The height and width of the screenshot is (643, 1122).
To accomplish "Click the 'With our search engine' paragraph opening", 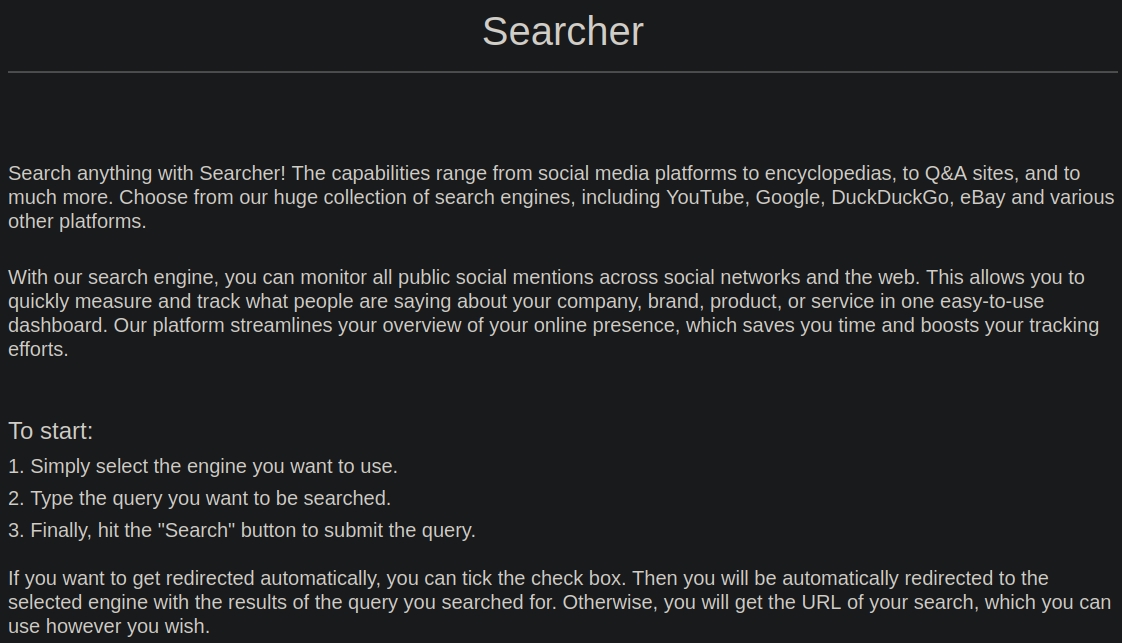I will (112, 278).
